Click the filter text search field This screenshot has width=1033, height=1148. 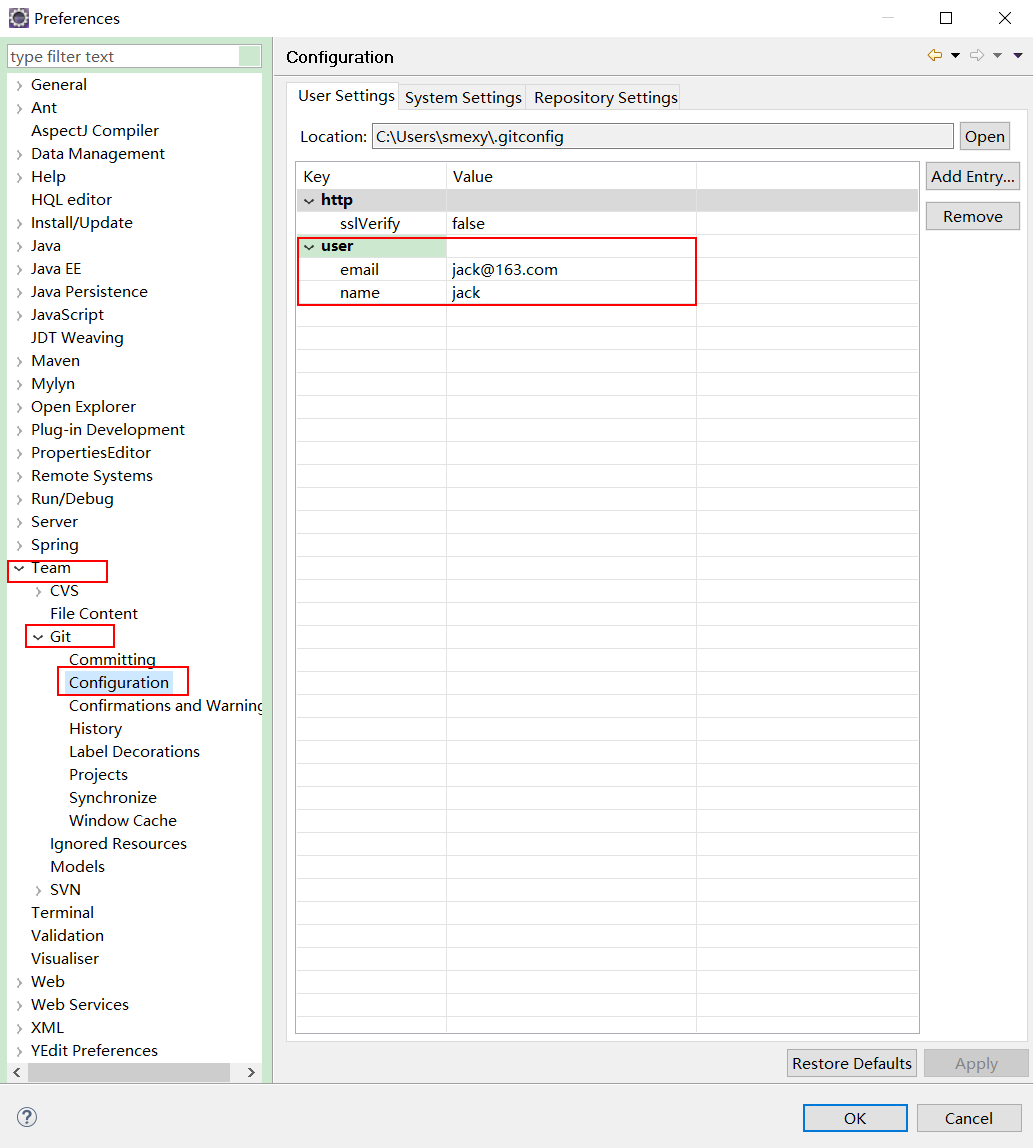pyautogui.click(x=123, y=57)
